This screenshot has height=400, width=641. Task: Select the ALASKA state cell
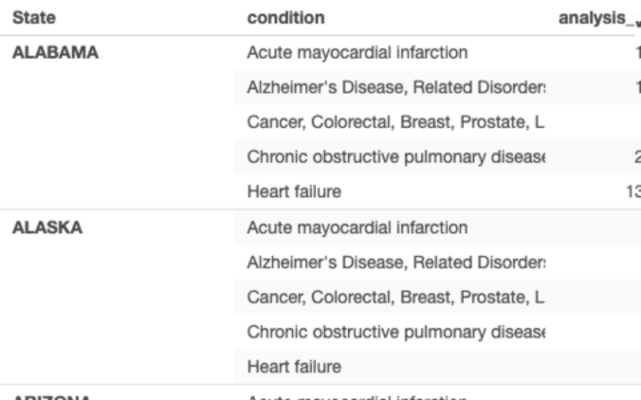[x=47, y=228]
